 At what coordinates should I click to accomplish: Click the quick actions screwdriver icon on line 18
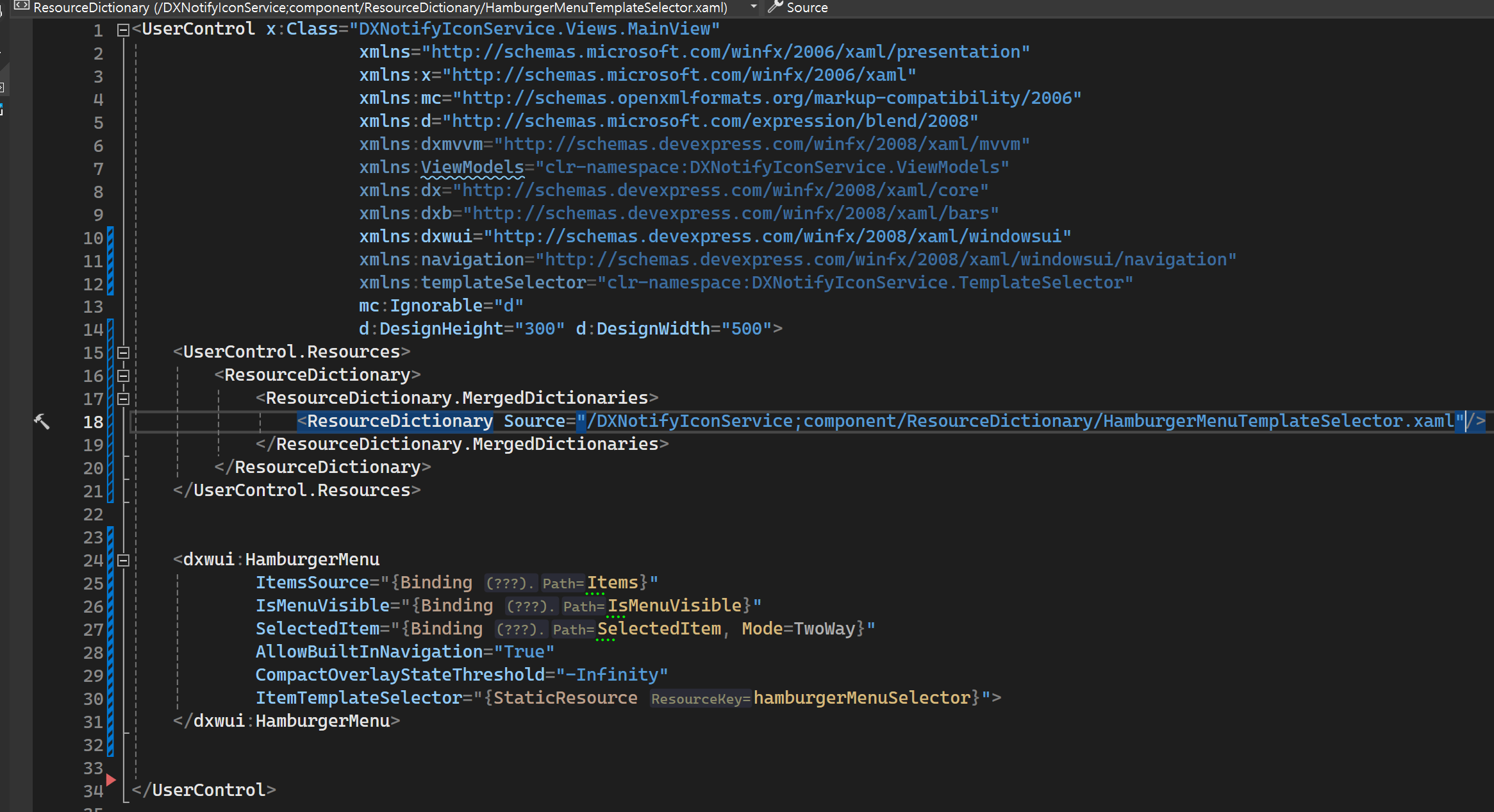tap(42, 421)
